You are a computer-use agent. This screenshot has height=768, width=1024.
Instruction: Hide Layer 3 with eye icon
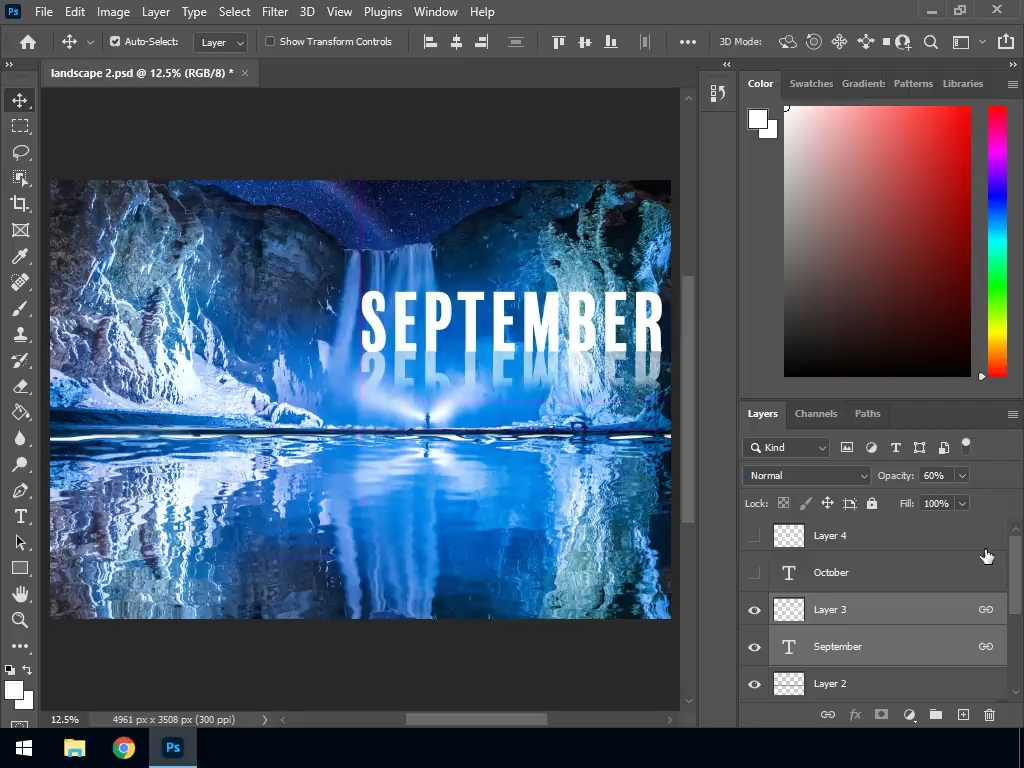(754, 610)
